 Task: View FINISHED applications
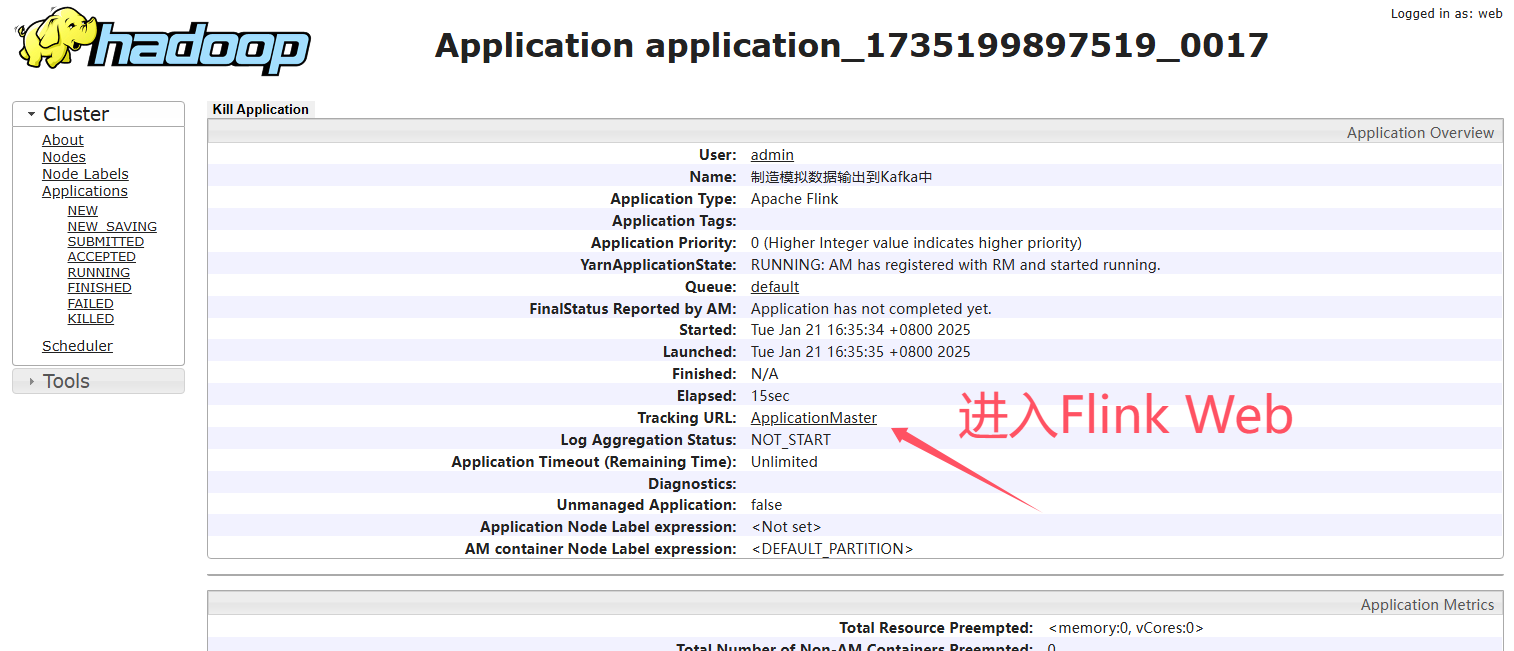(99, 288)
